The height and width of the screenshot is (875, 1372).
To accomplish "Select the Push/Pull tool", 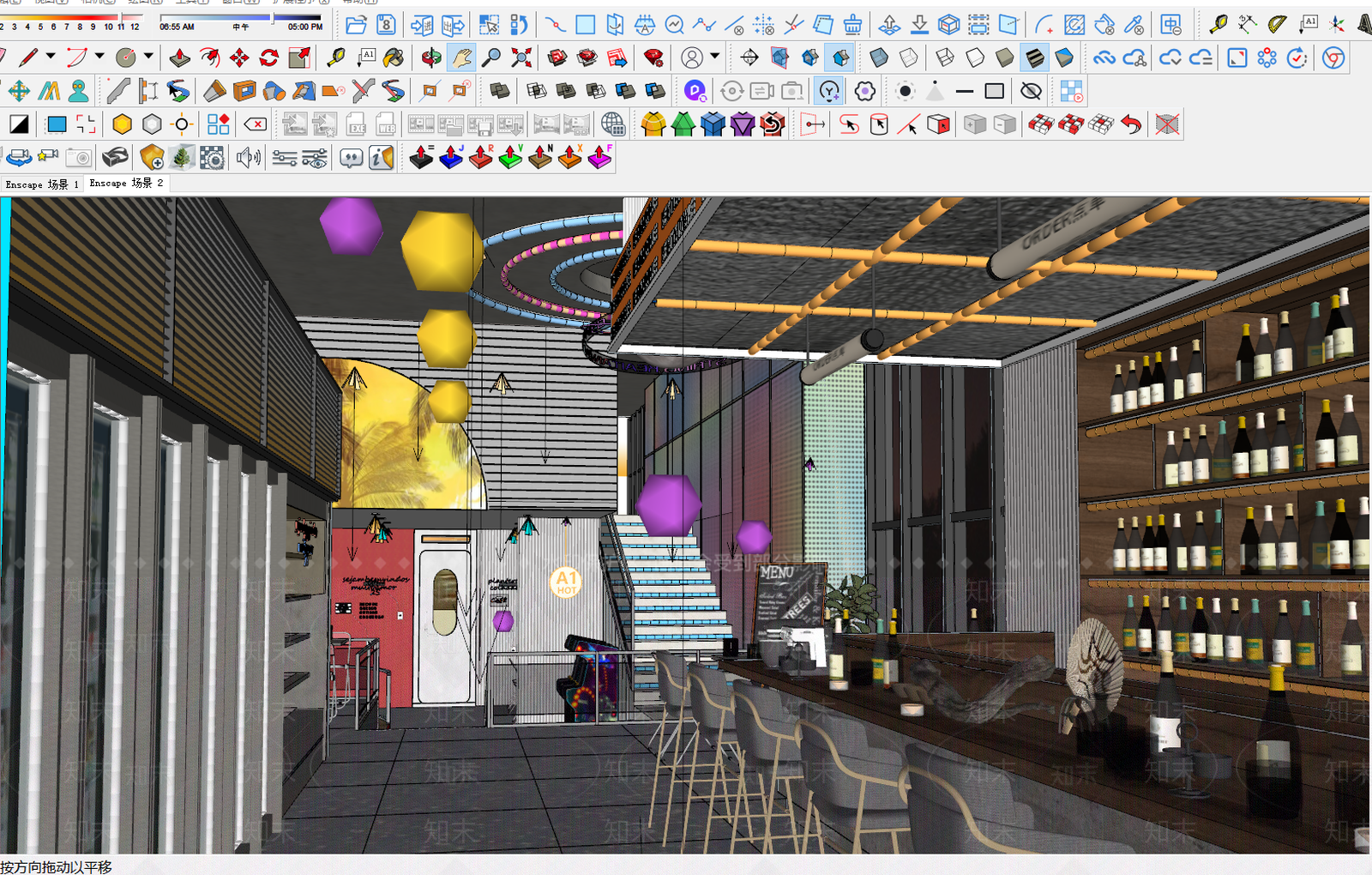I will point(180,57).
